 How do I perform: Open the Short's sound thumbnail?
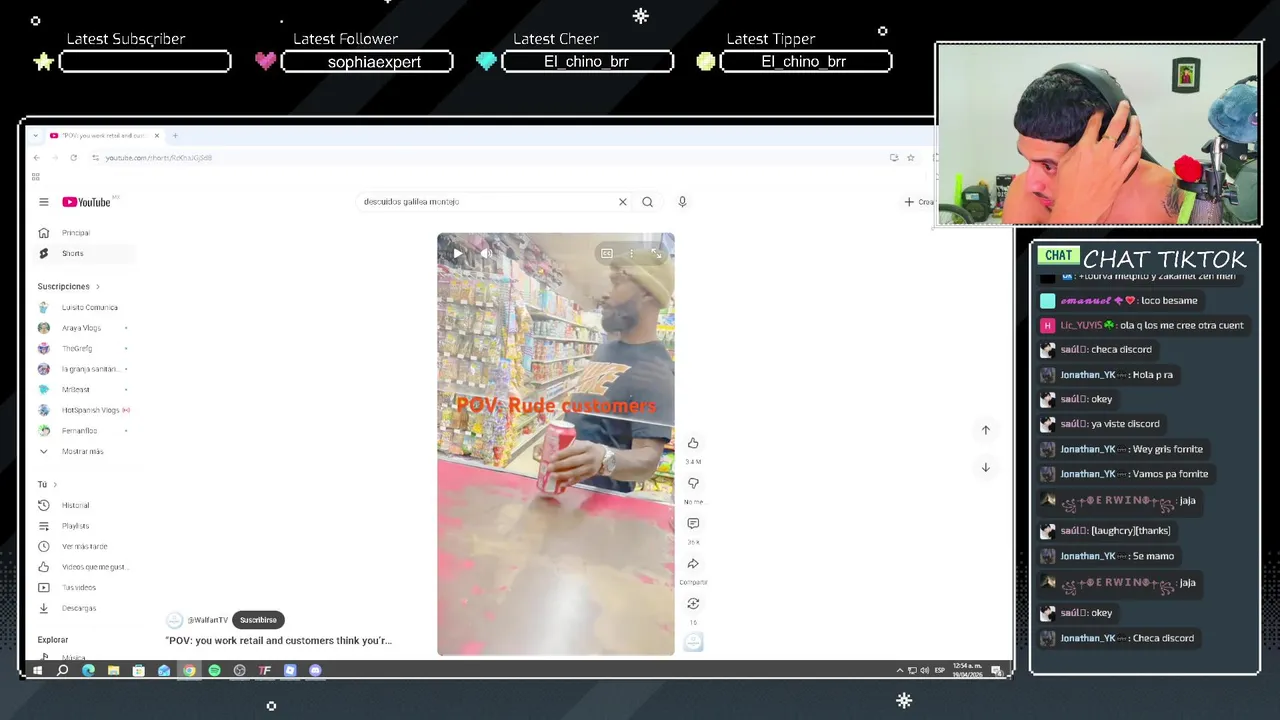693,642
